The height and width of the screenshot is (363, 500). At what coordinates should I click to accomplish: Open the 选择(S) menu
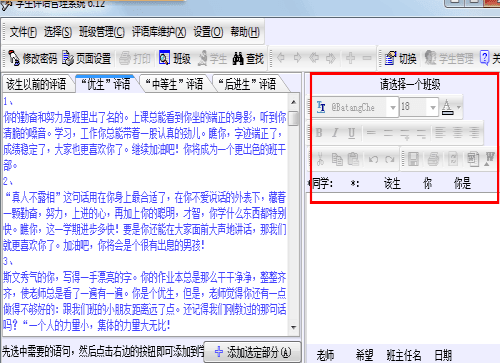(58, 32)
